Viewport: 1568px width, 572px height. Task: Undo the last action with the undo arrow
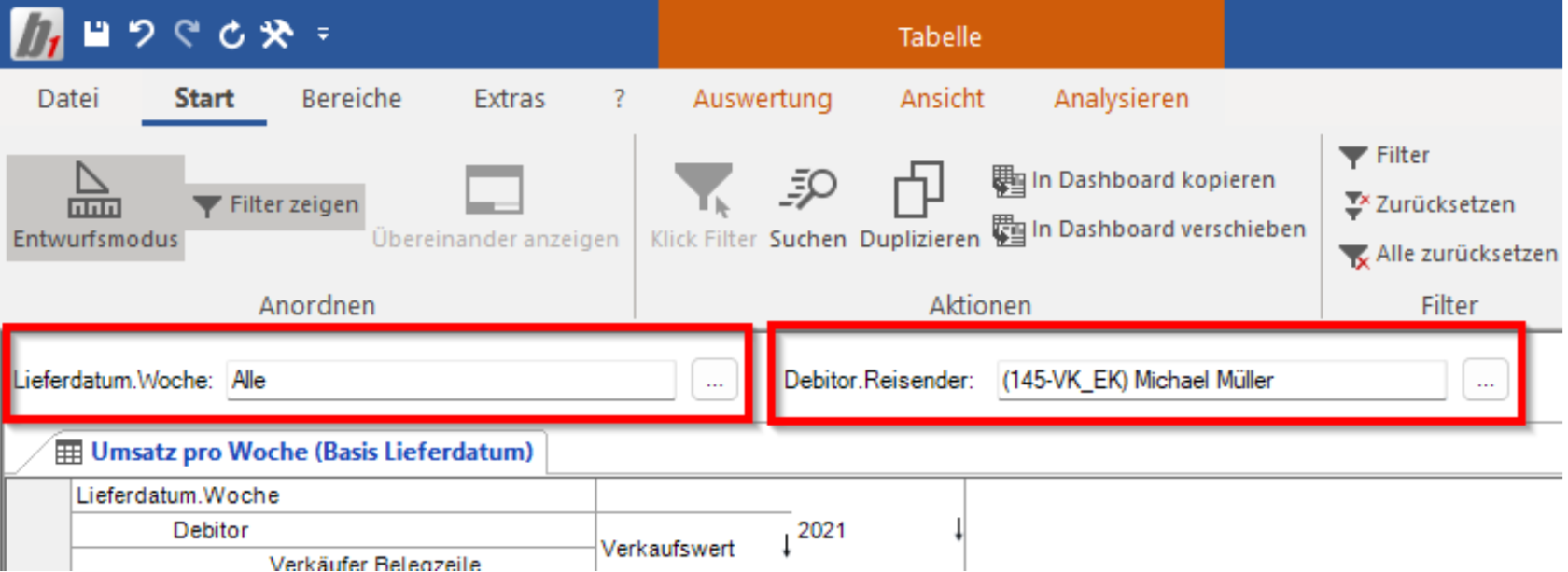(141, 35)
